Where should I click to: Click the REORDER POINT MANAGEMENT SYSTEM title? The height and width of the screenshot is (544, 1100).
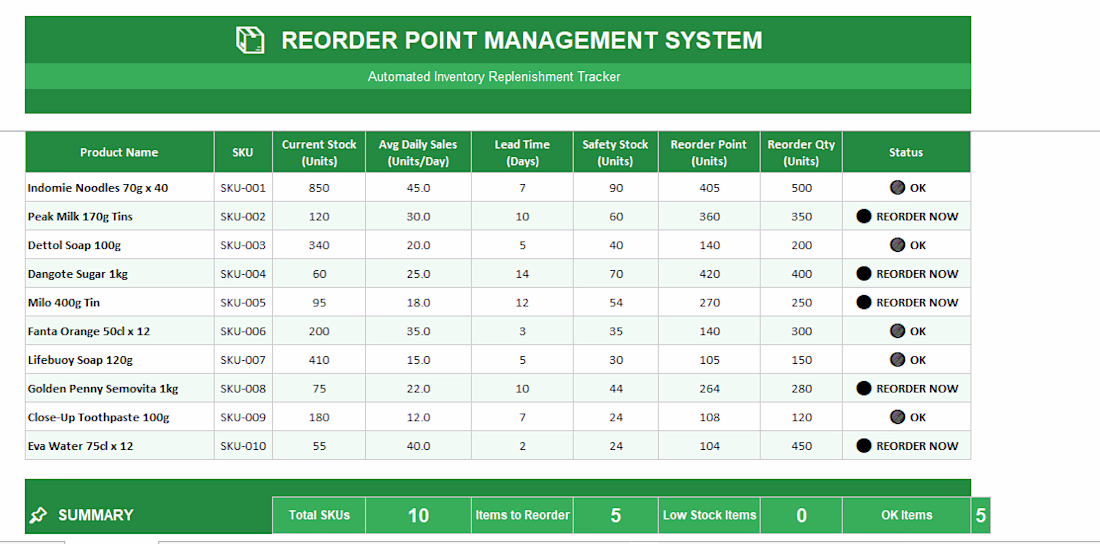(x=521, y=40)
